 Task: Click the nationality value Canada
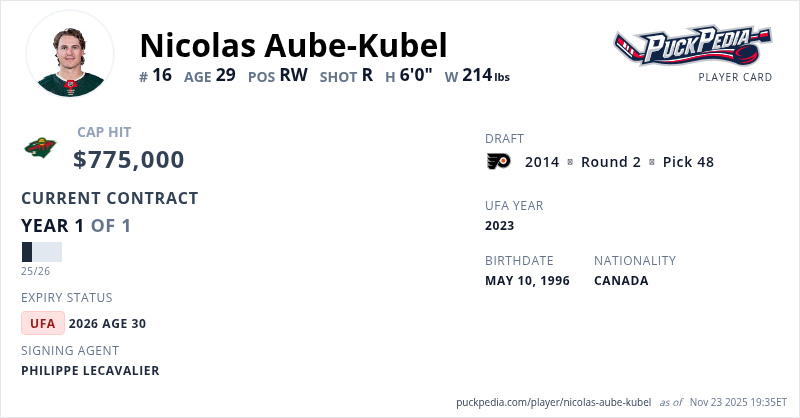coord(621,280)
